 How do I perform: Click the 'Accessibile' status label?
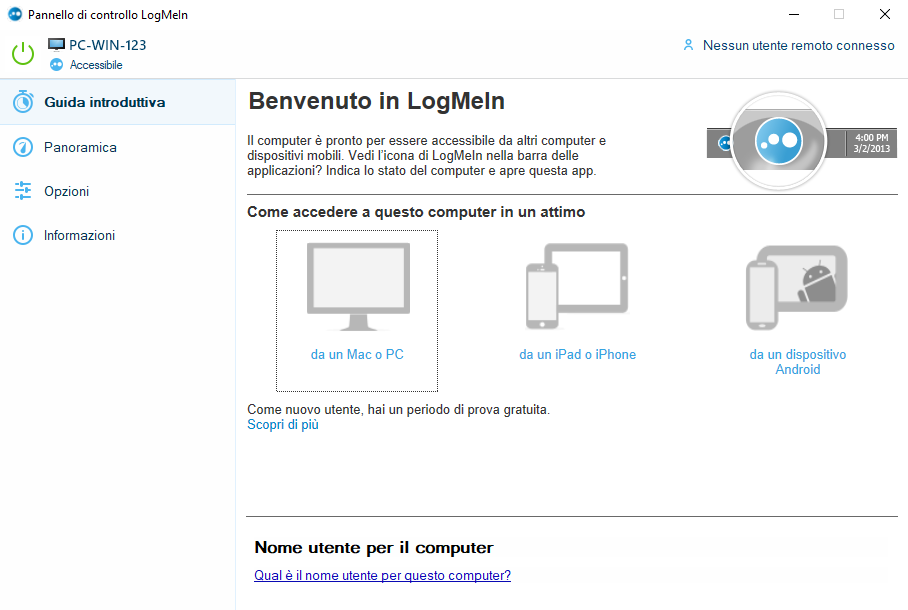(96, 65)
